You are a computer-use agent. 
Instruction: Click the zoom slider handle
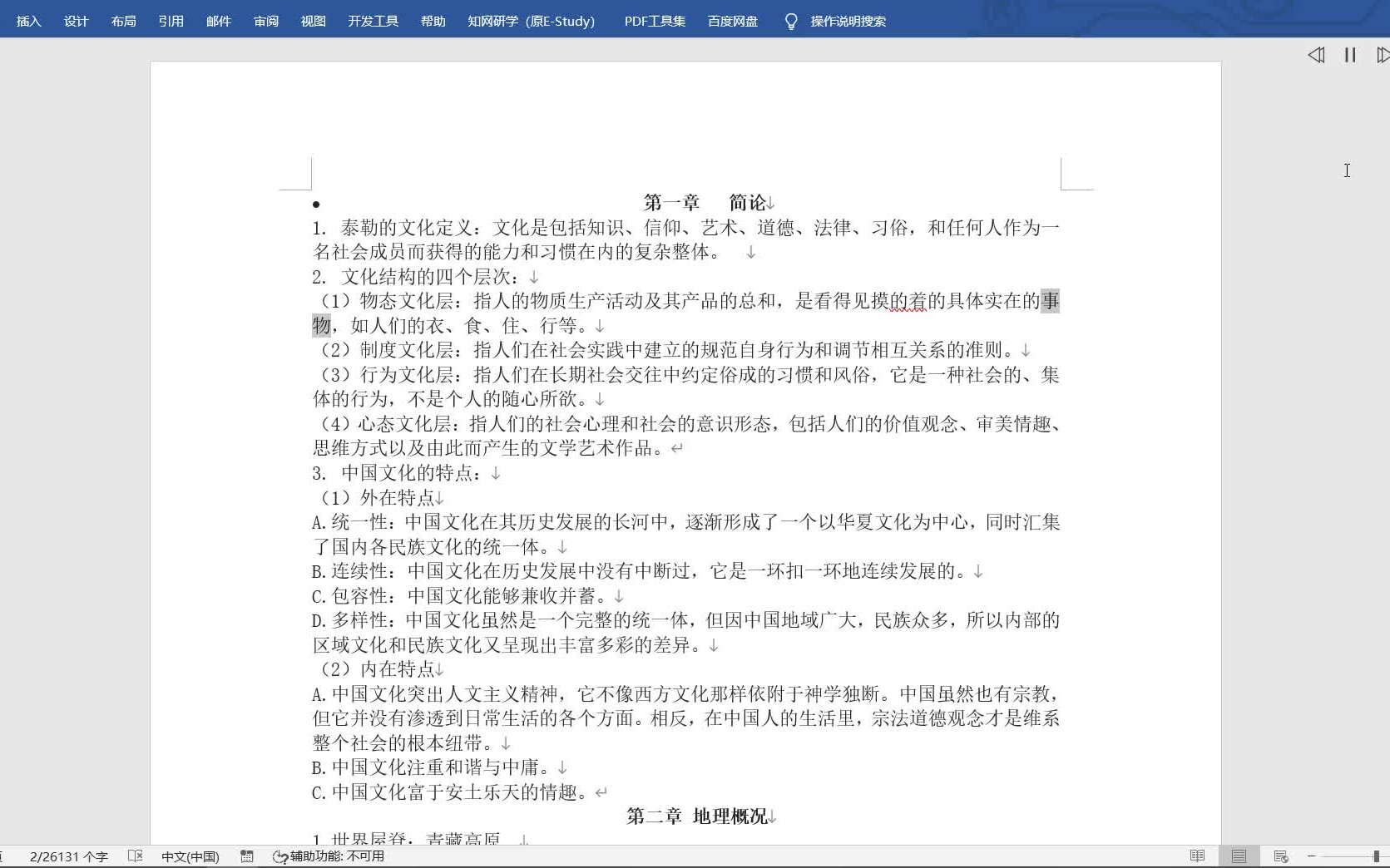click(1377, 856)
